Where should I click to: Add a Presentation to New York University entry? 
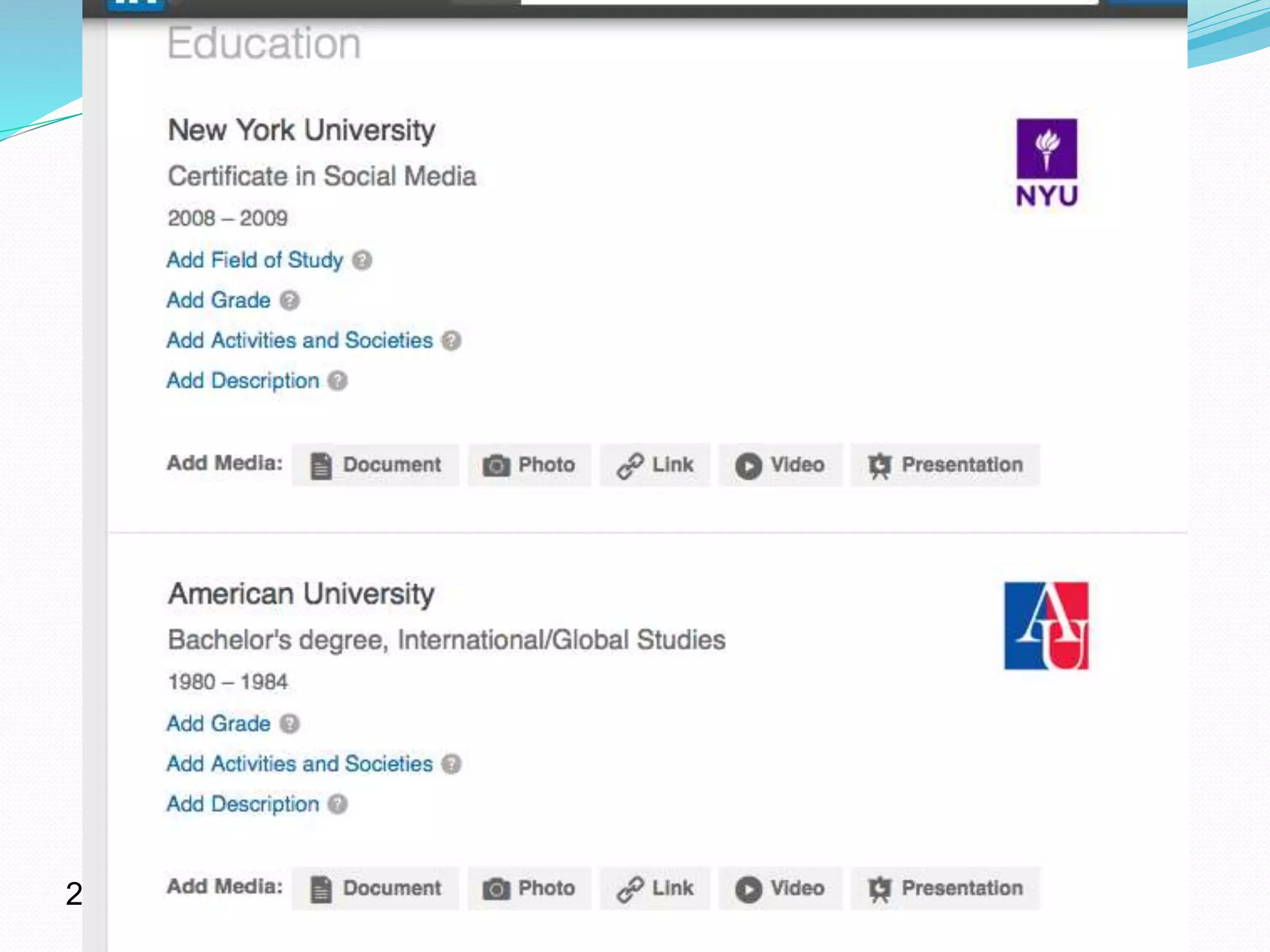click(945, 465)
